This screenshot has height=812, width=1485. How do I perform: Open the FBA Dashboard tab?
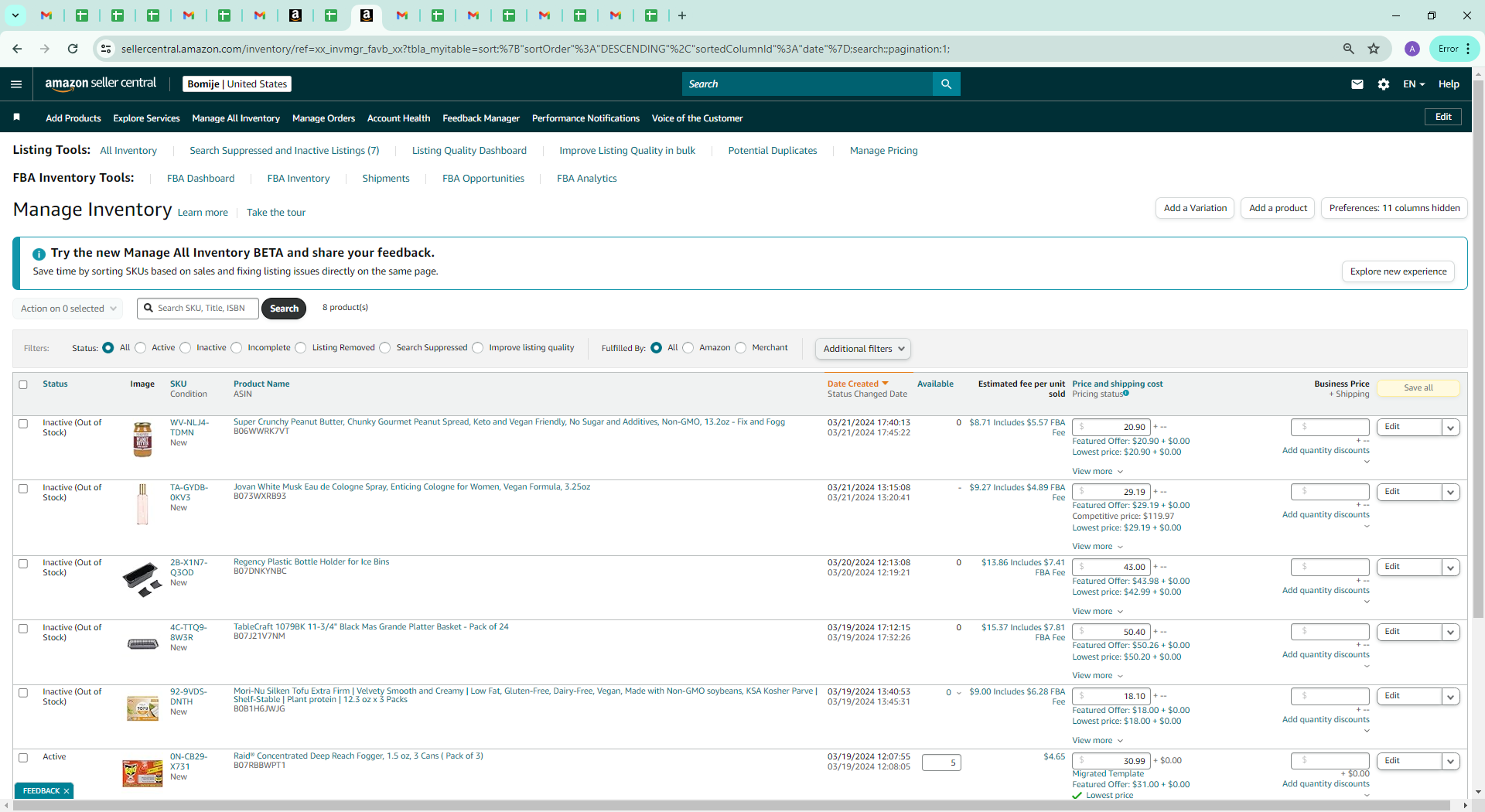(200, 179)
